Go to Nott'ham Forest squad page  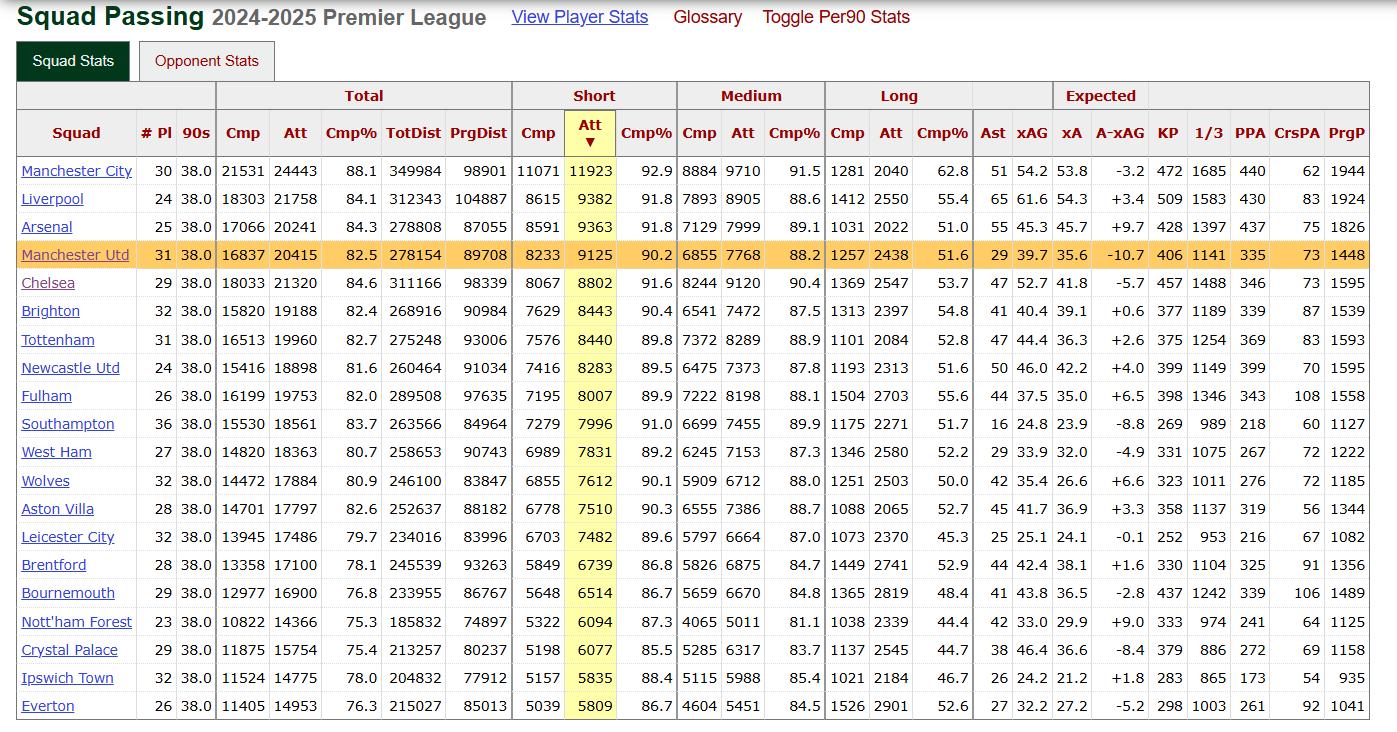point(77,622)
